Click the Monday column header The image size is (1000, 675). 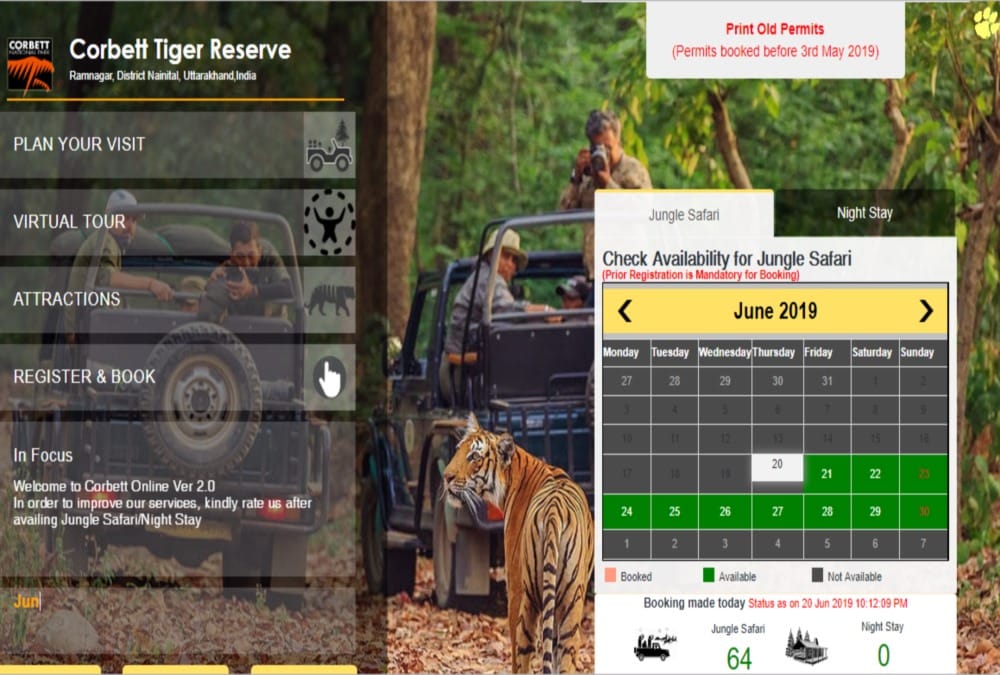pos(626,353)
